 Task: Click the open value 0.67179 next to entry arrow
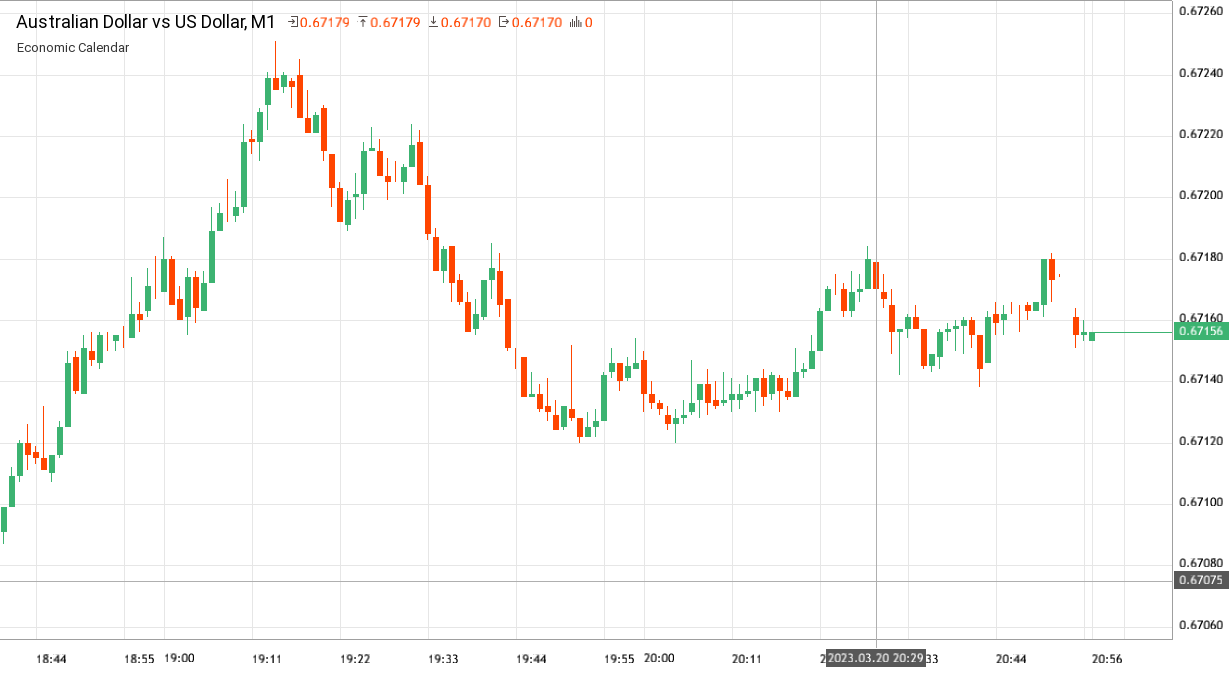pyautogui.click(x=326, y=22)
